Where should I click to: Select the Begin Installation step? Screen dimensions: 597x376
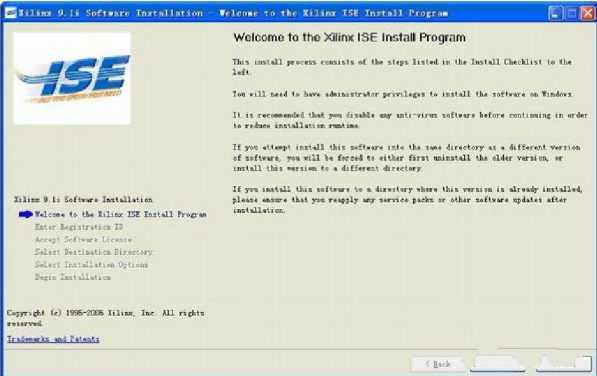[73, 277]
